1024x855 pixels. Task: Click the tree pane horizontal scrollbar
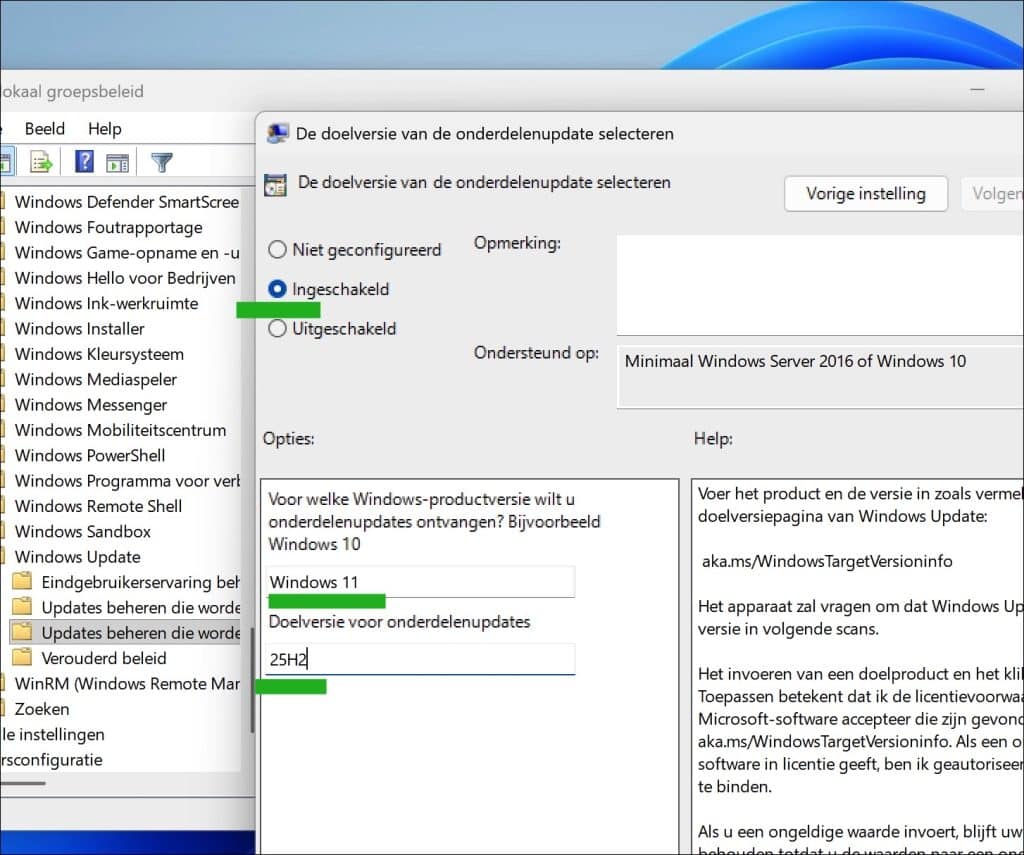tap(23, 782)
